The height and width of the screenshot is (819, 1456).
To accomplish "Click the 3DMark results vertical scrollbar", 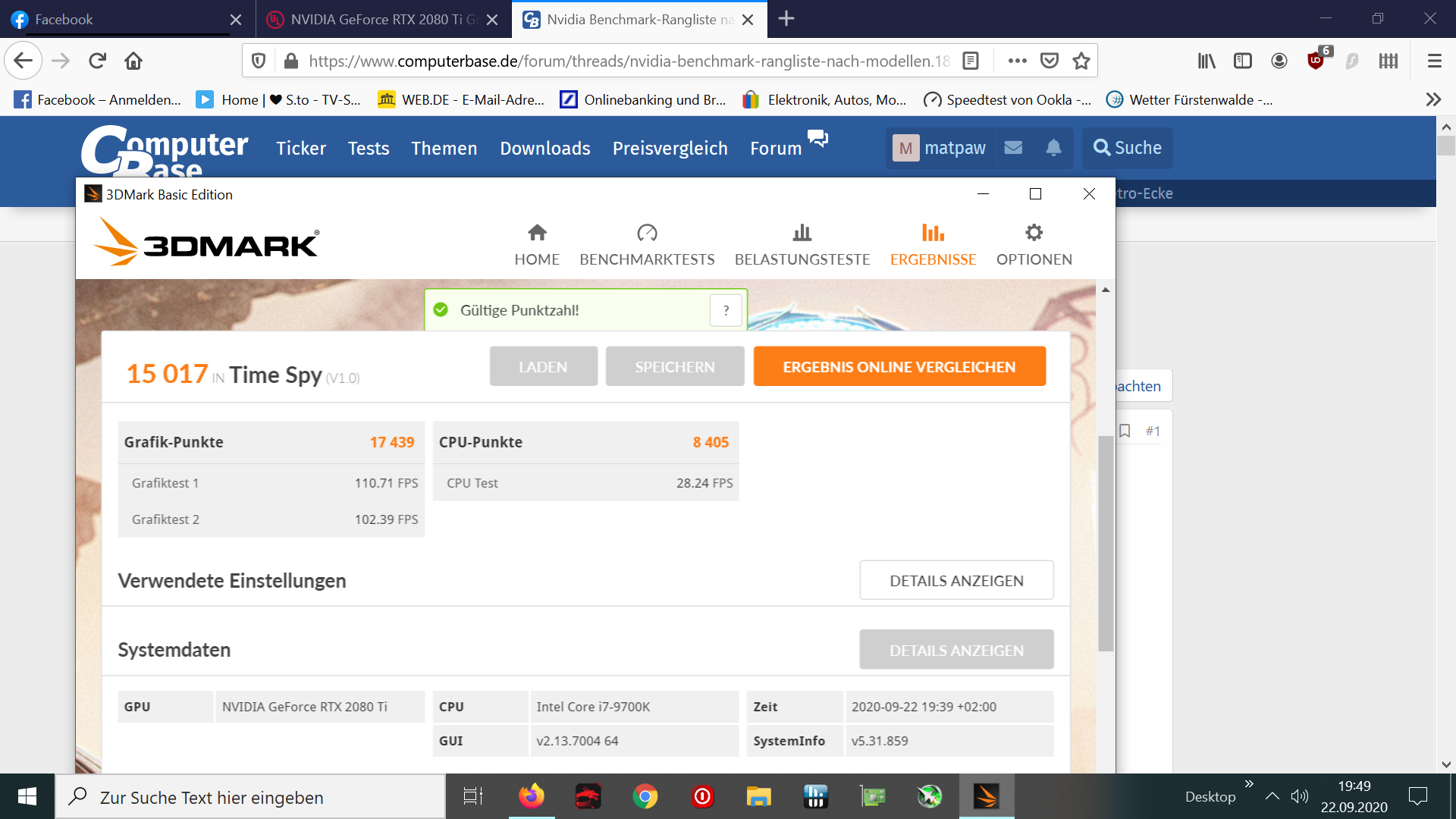I will click(1106, 542).
